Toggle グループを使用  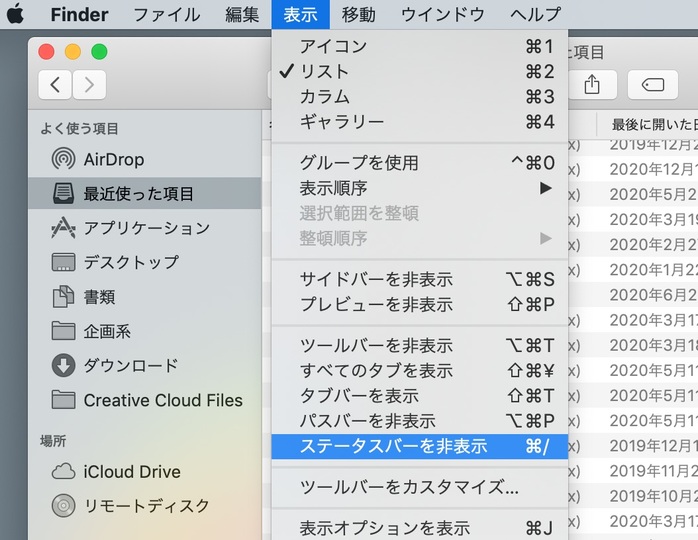[x=420, y=162]
